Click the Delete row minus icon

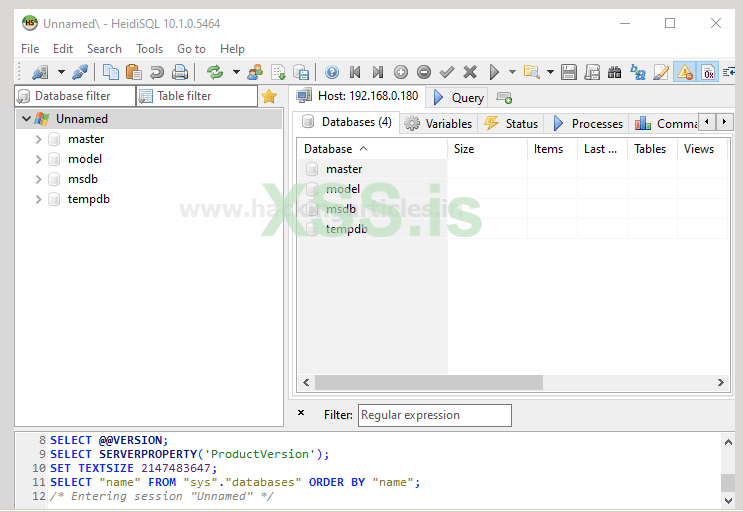(424, 72)
